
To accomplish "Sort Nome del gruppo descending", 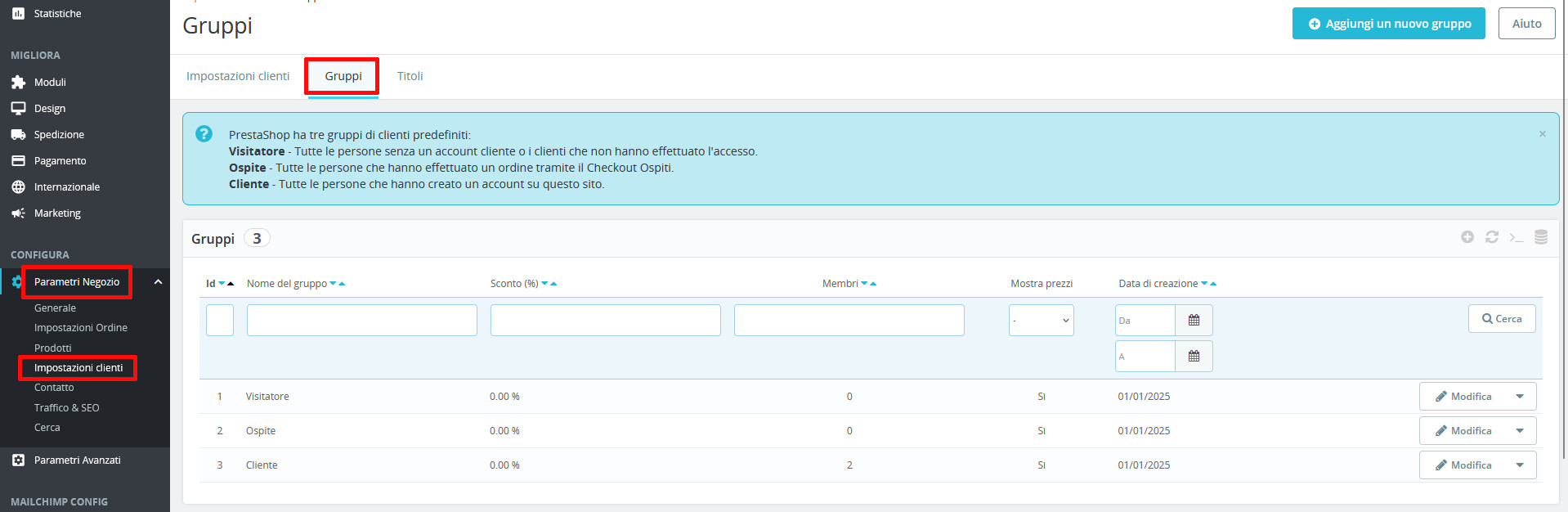I will pos(333,284).
